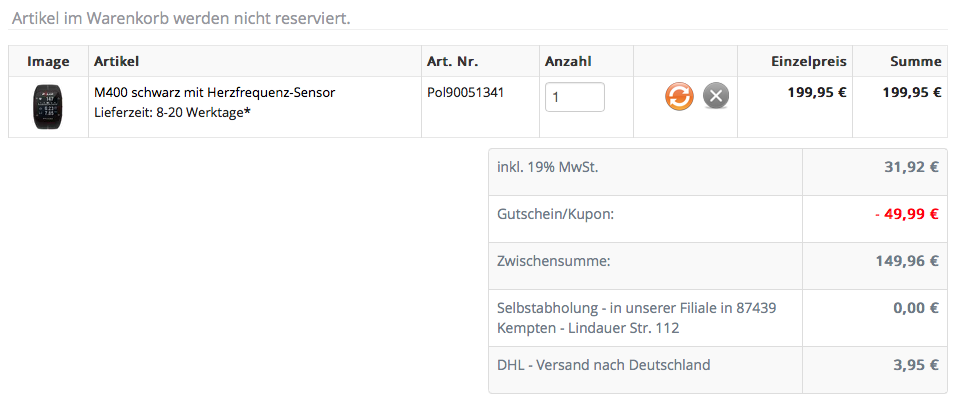965x406 pixels.
Task: Click the Art. Nr. column header
Action: pos(454,62)
